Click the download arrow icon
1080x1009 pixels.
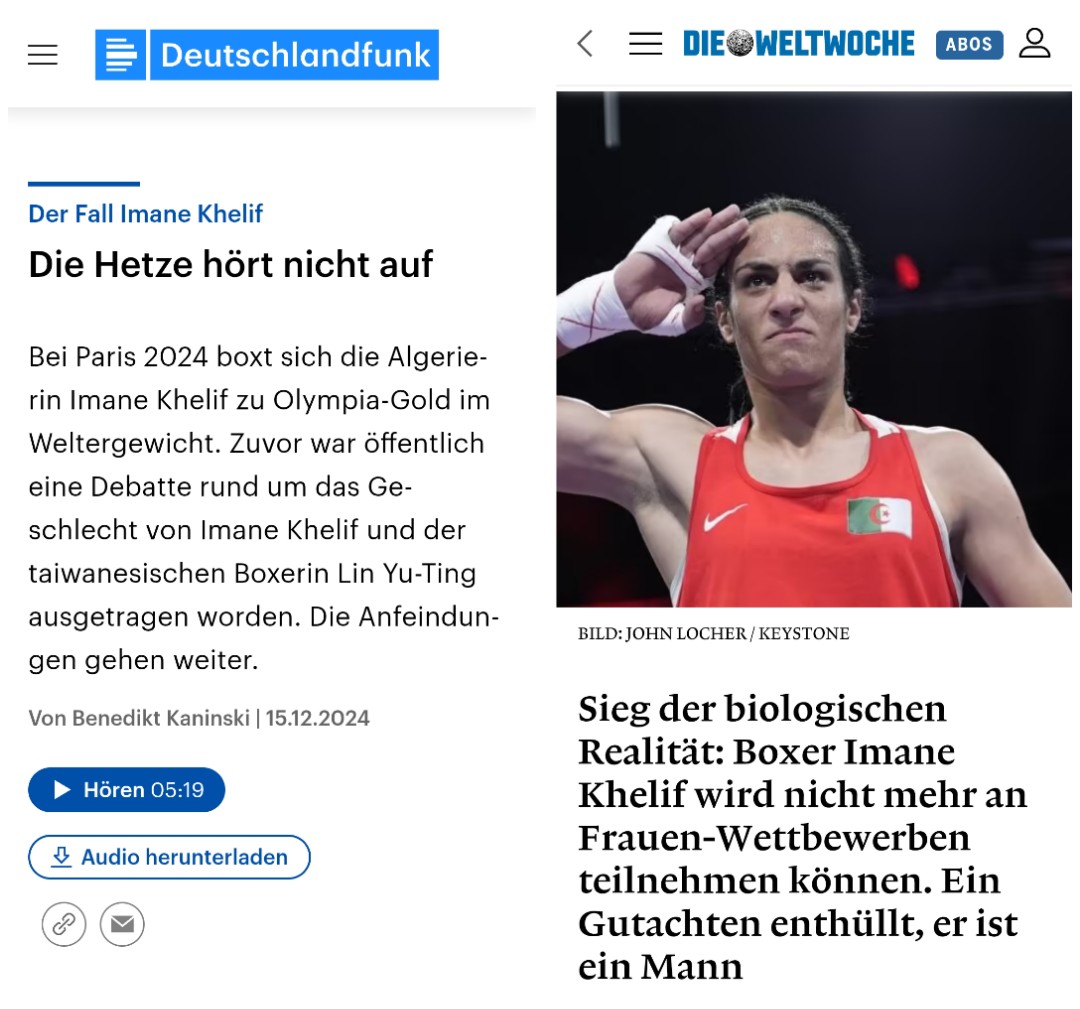pos(61,857)
